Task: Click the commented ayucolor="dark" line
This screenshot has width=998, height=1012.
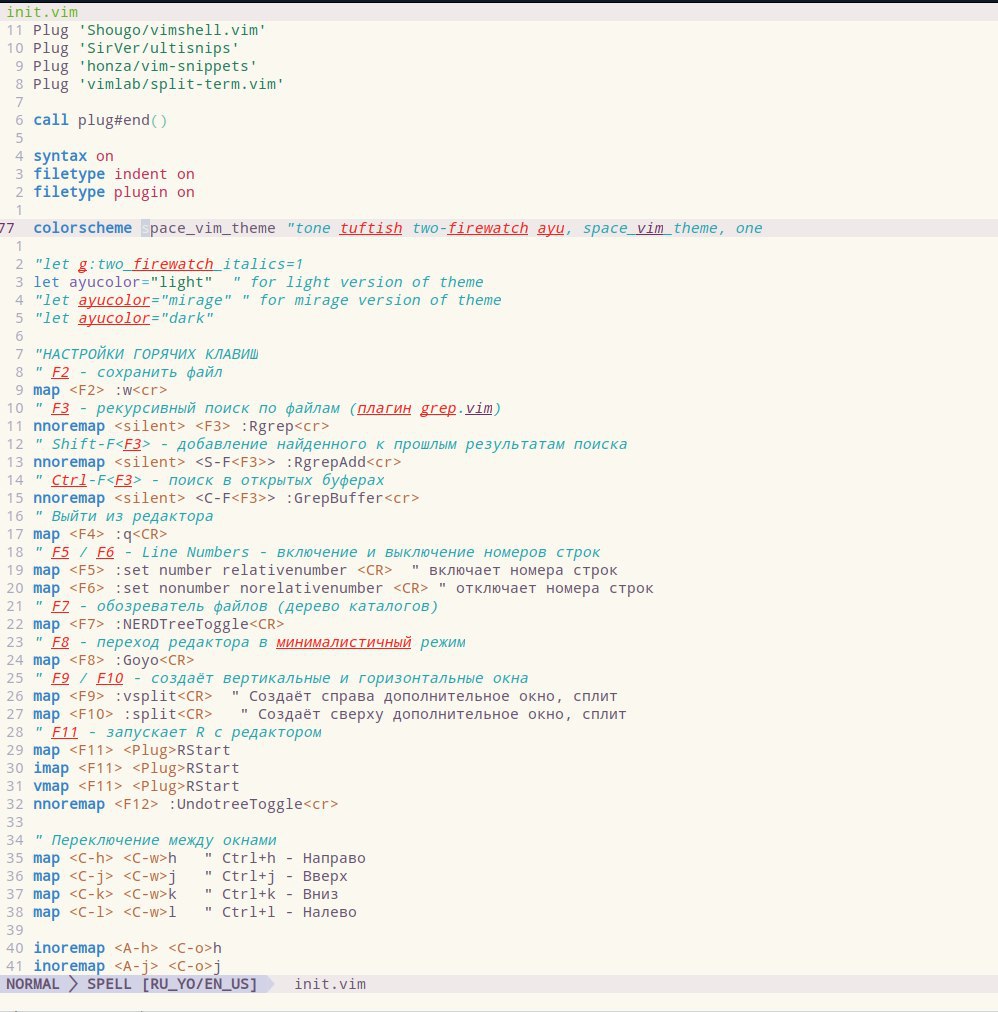Action: point(123,318)
